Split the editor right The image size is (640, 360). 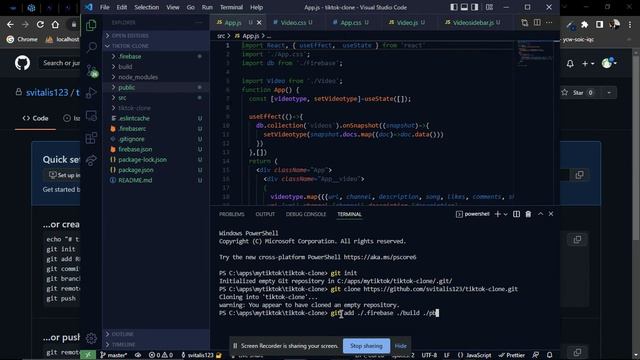pos(537,23)
